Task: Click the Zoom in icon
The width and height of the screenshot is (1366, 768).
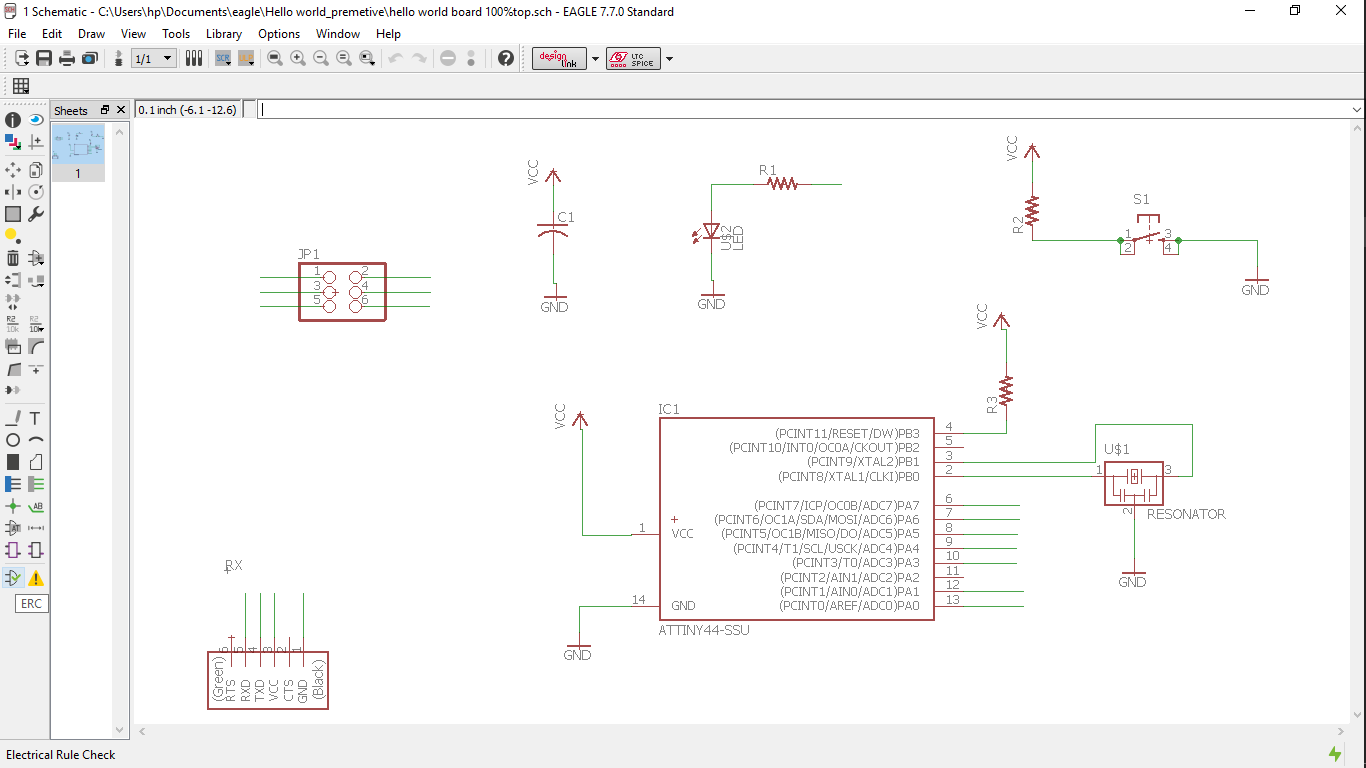Action: (298, 59)
